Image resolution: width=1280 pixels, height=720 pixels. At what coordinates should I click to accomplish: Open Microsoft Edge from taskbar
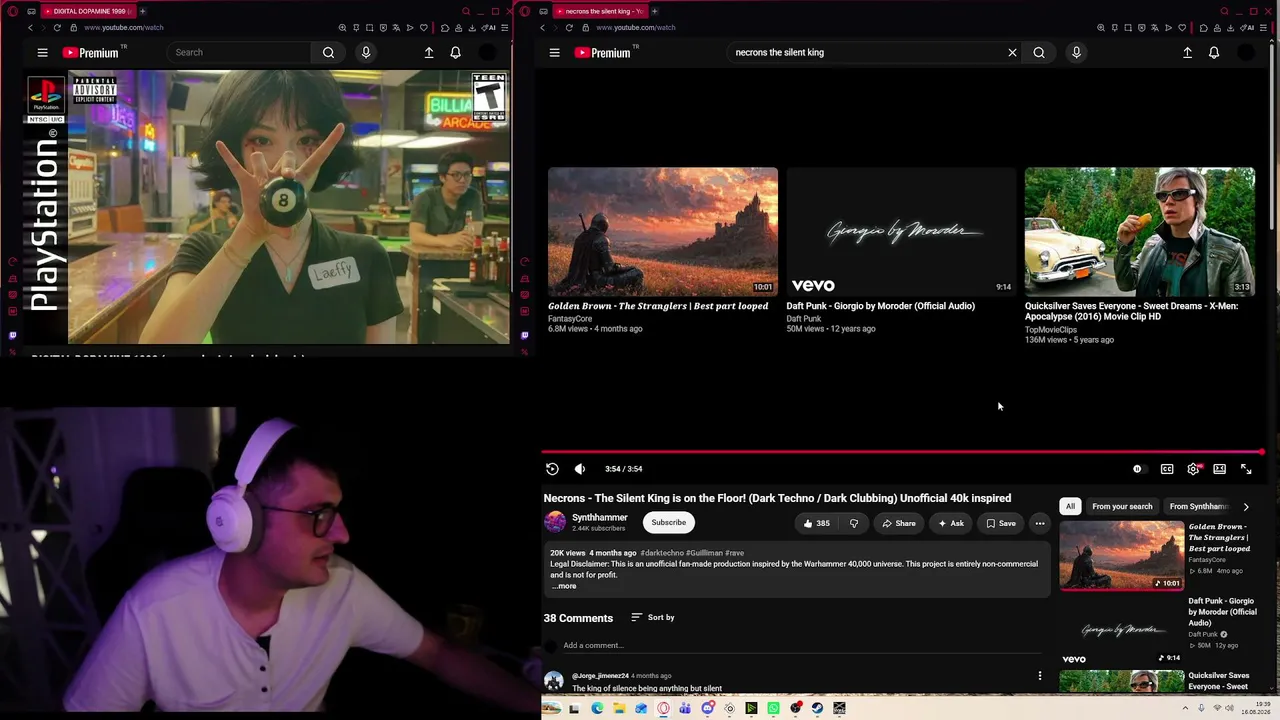597,709
